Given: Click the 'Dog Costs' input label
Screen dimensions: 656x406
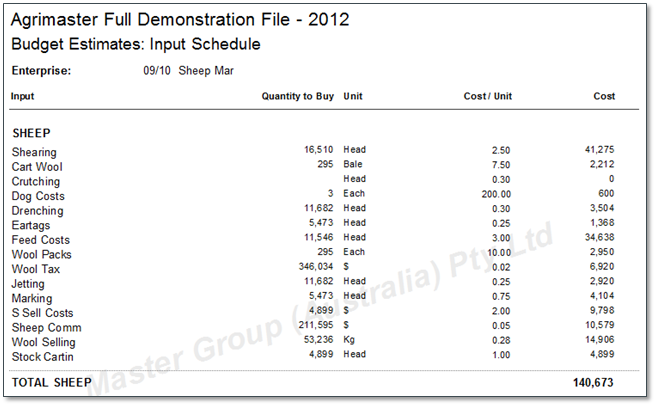Looking at the screenshot, I should pyautogui.click(x=38, y=196).
